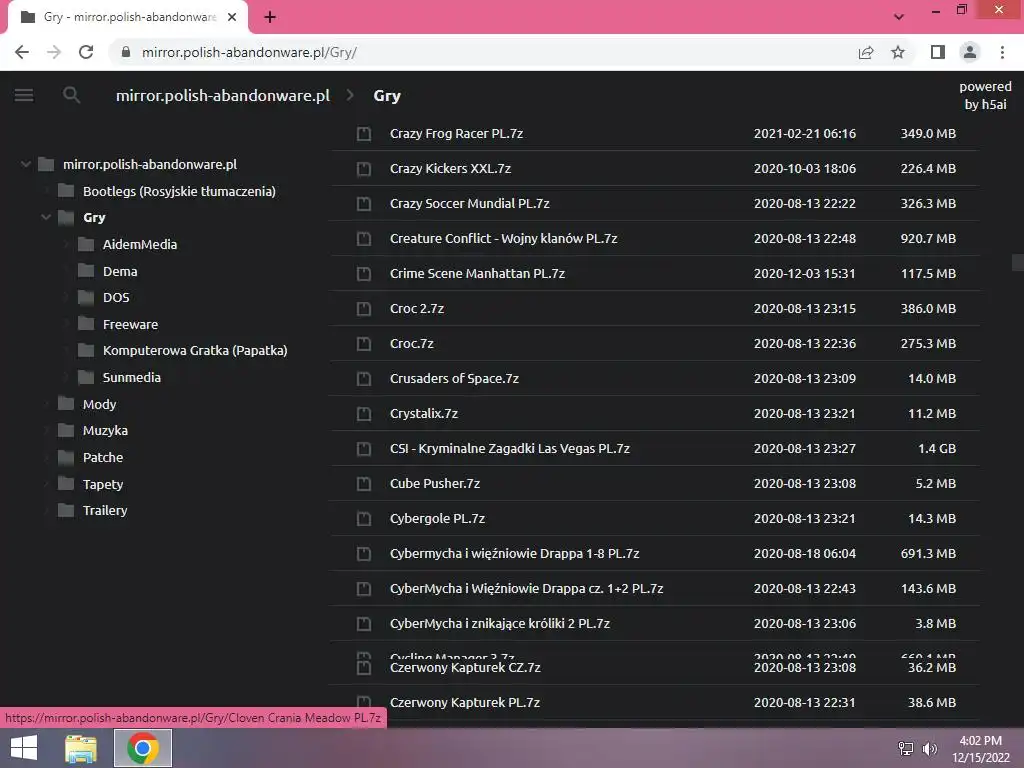
Task: Expand the Mody folder arrow in tree
Action: [46, 404]
